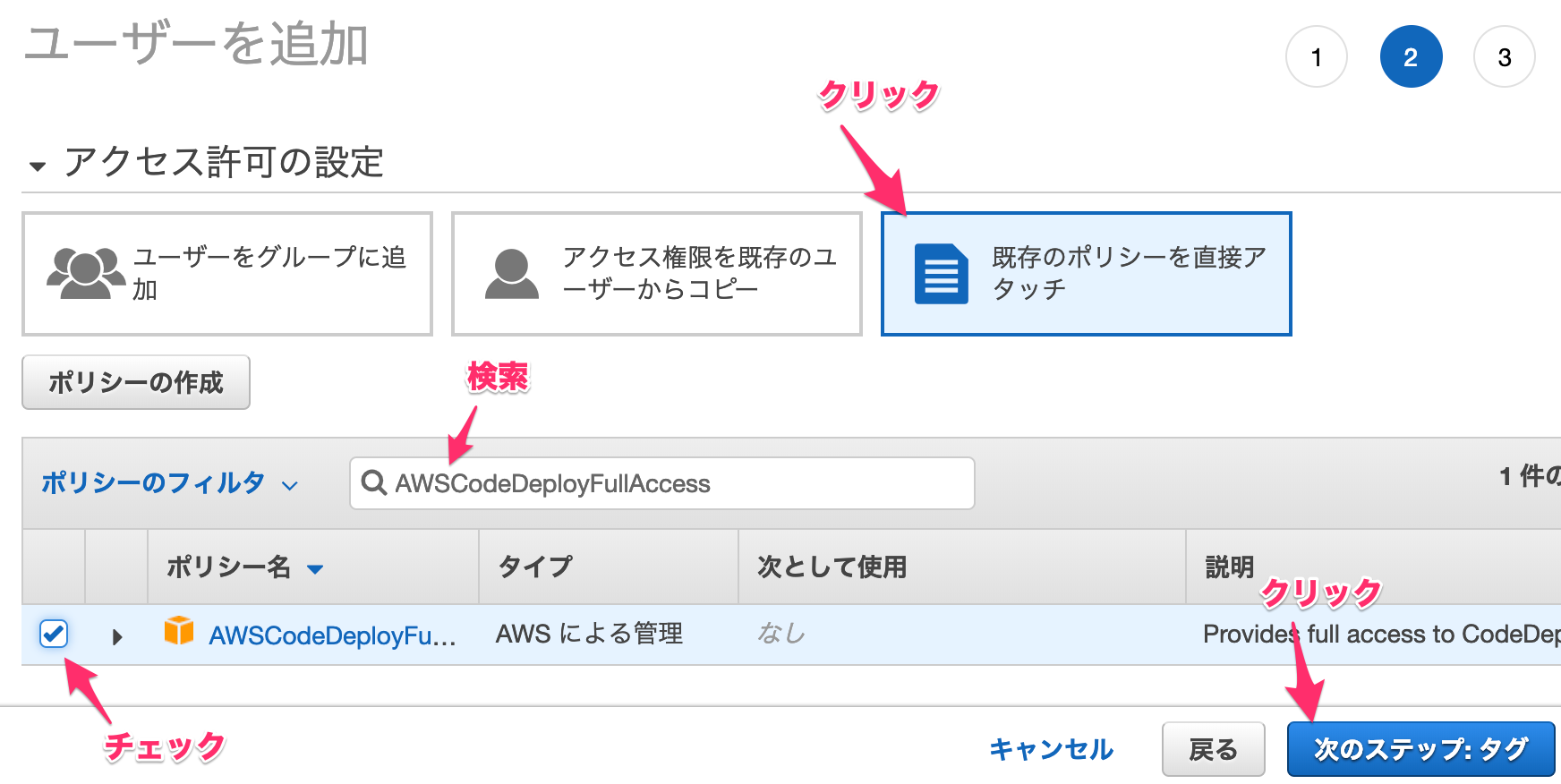
Task: Click the キャンセル link
Action: click(1051, 749)
